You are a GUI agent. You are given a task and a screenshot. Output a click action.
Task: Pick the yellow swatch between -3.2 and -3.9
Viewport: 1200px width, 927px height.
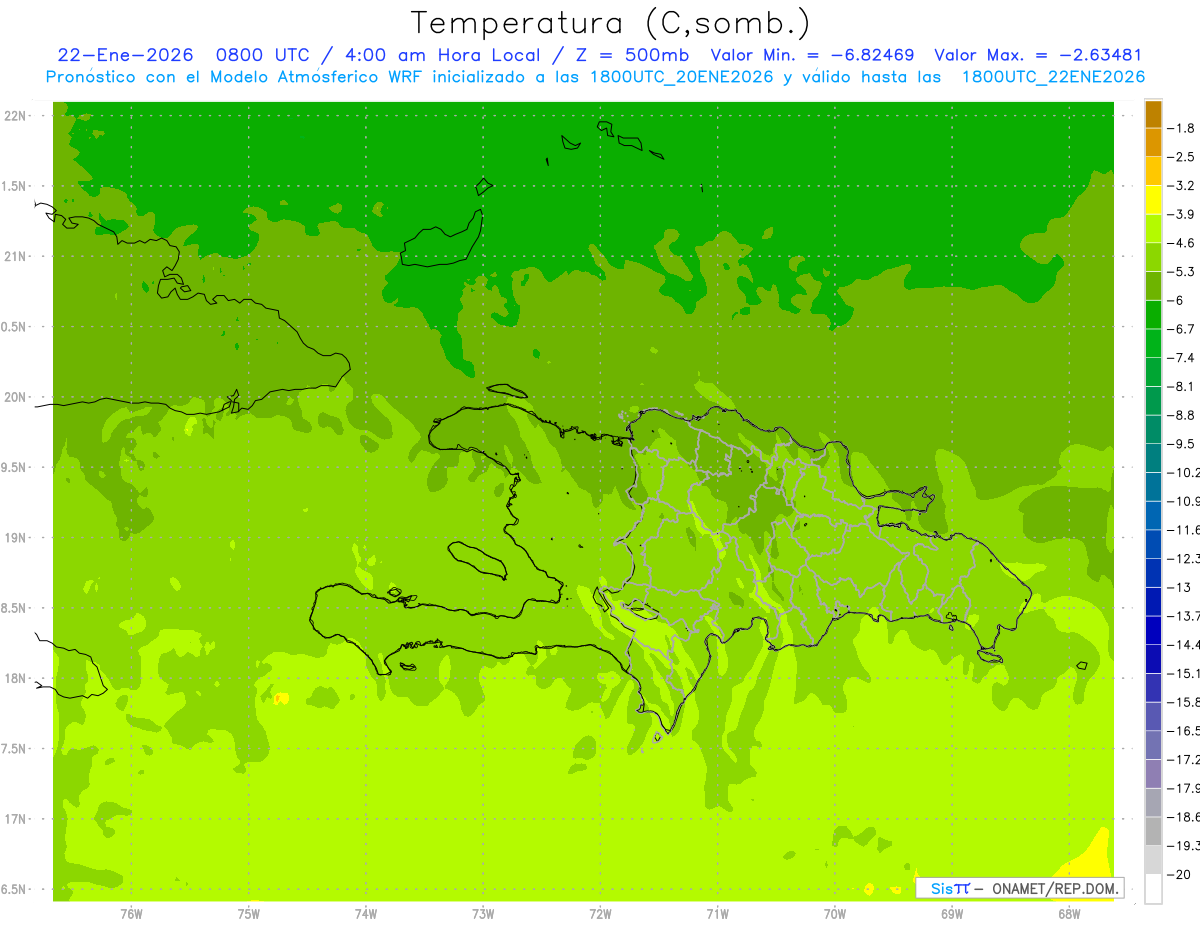1153,200
